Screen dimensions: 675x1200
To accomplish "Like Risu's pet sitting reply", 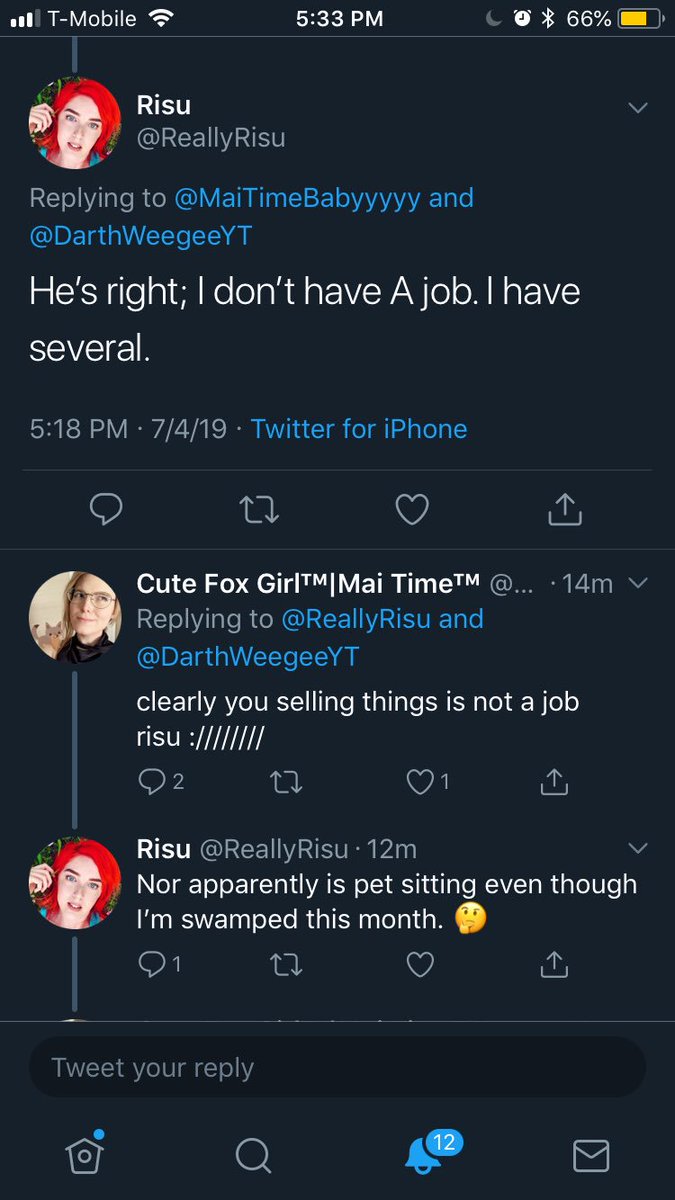I will coord(420,964).
